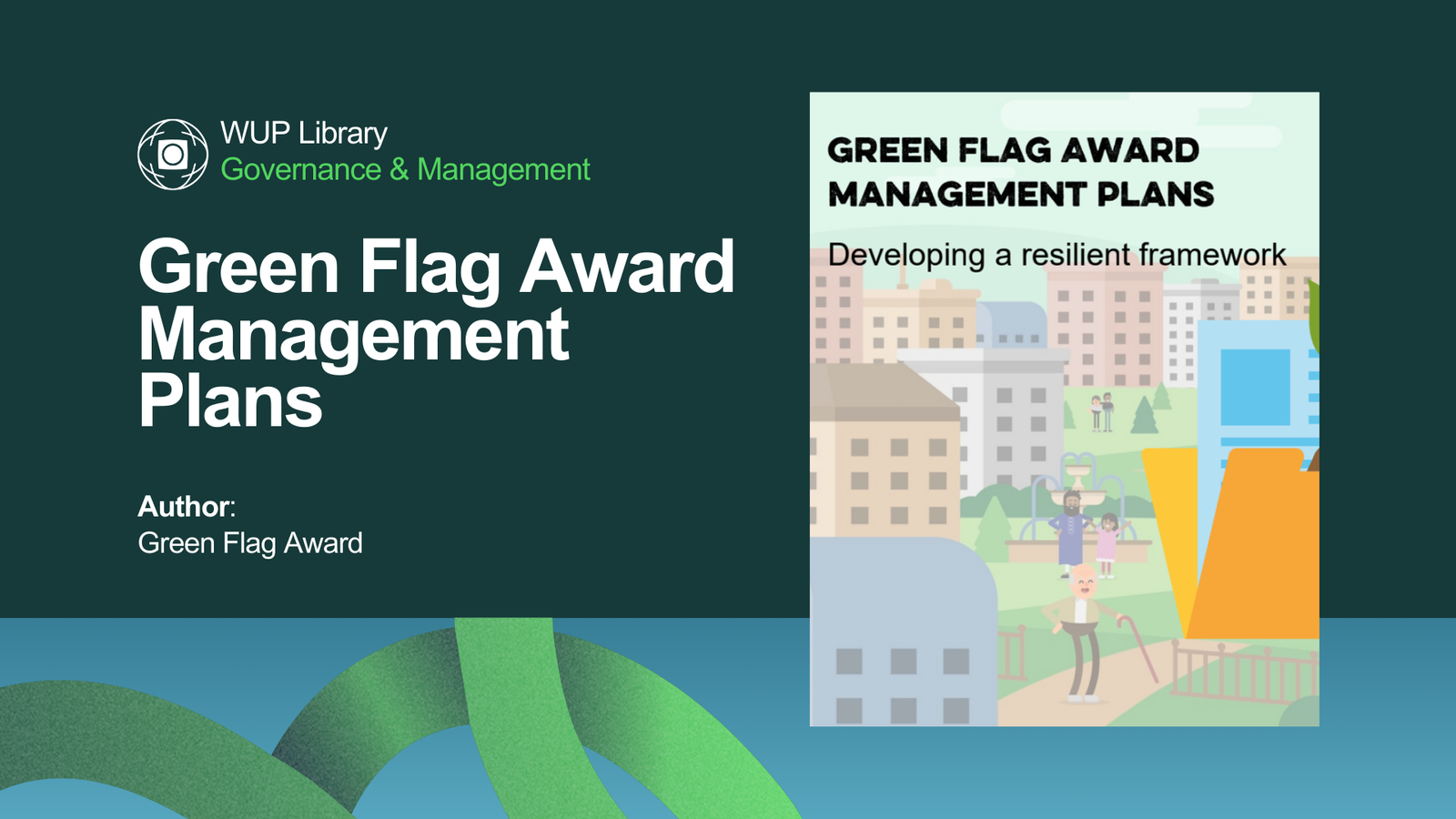Click 'Governance & Management' green category label
1456x819 pixels.
405,169
